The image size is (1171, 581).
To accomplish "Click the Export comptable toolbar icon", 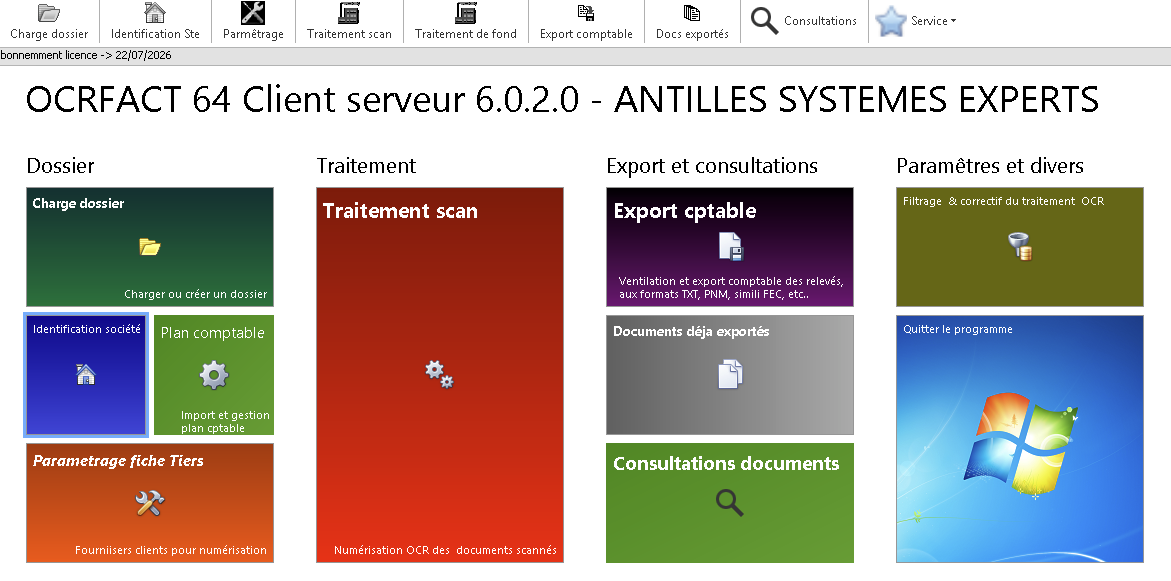I will pos(586,14).
